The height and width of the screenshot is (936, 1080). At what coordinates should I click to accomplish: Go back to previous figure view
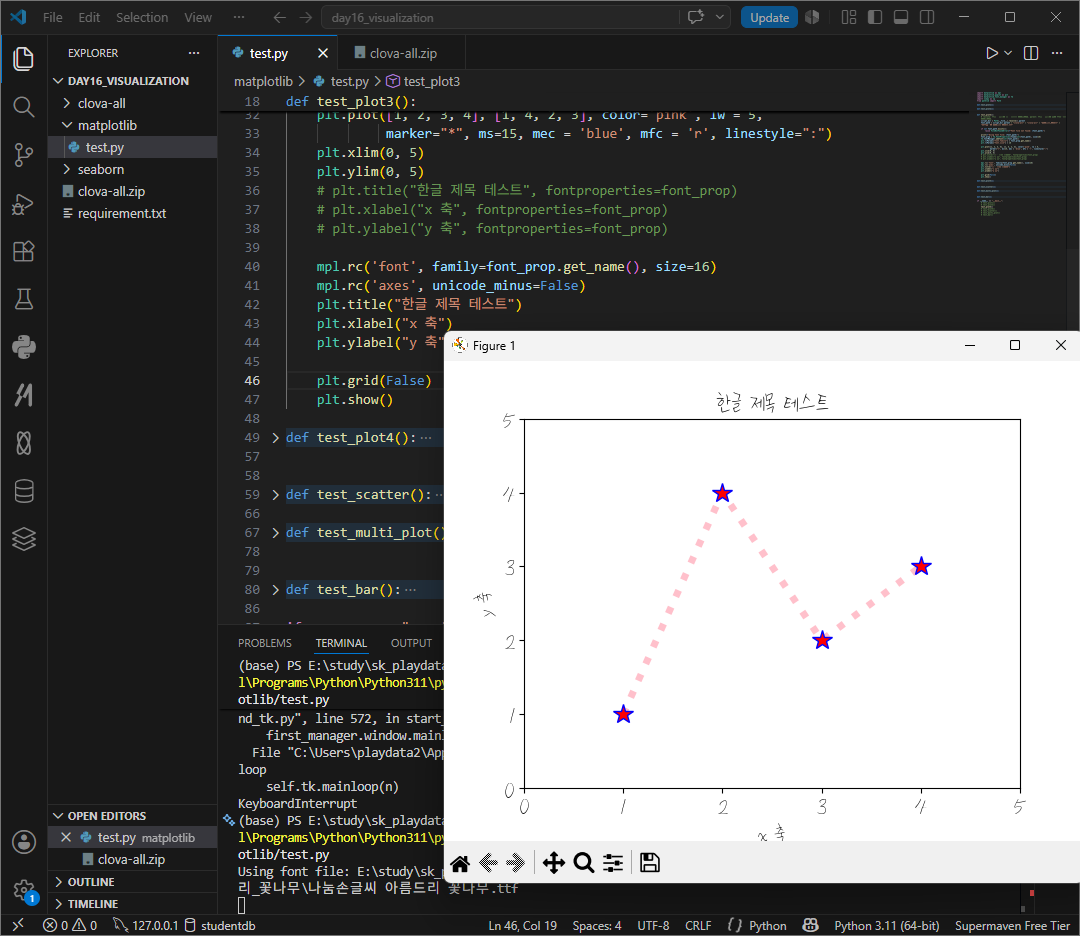488,862
